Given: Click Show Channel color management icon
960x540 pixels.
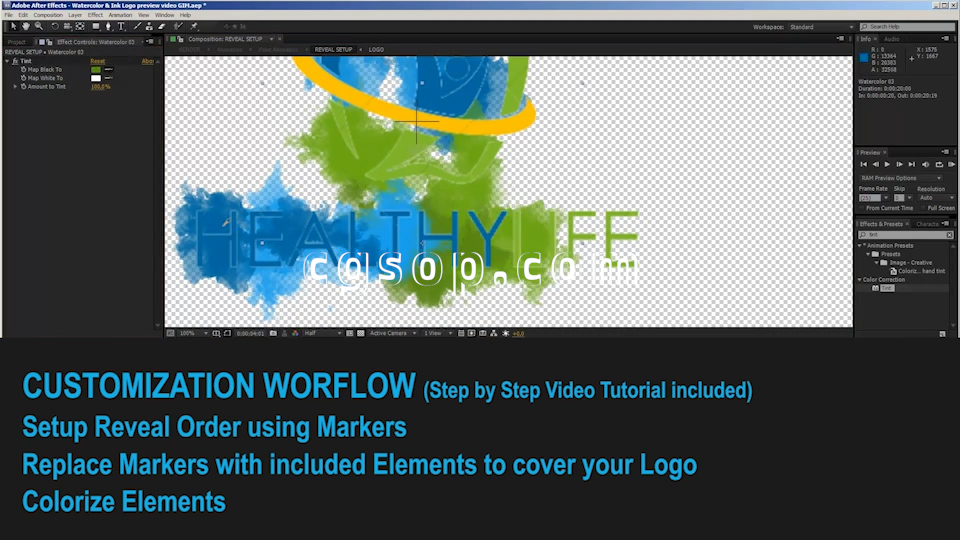Looking at the screenshot, I should (x=295, y=333).
